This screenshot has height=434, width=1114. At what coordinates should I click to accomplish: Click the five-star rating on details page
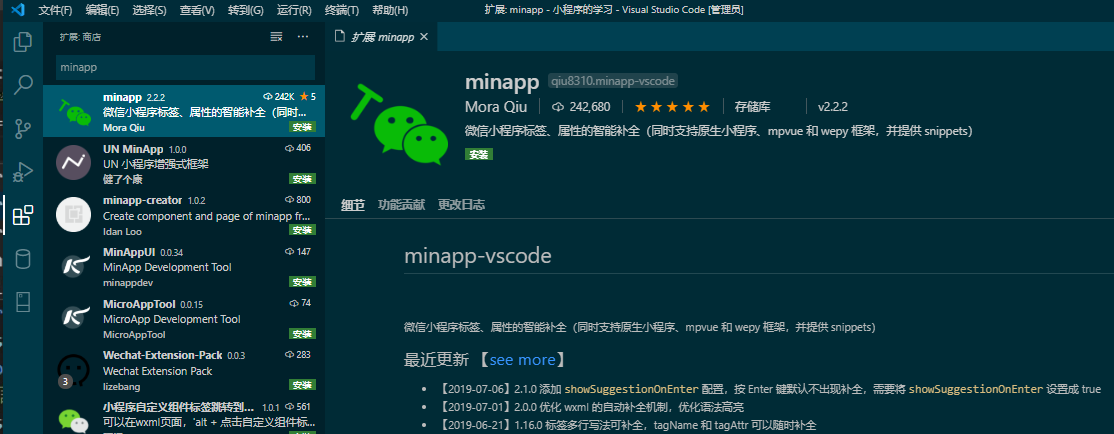(x=672, y=107)
